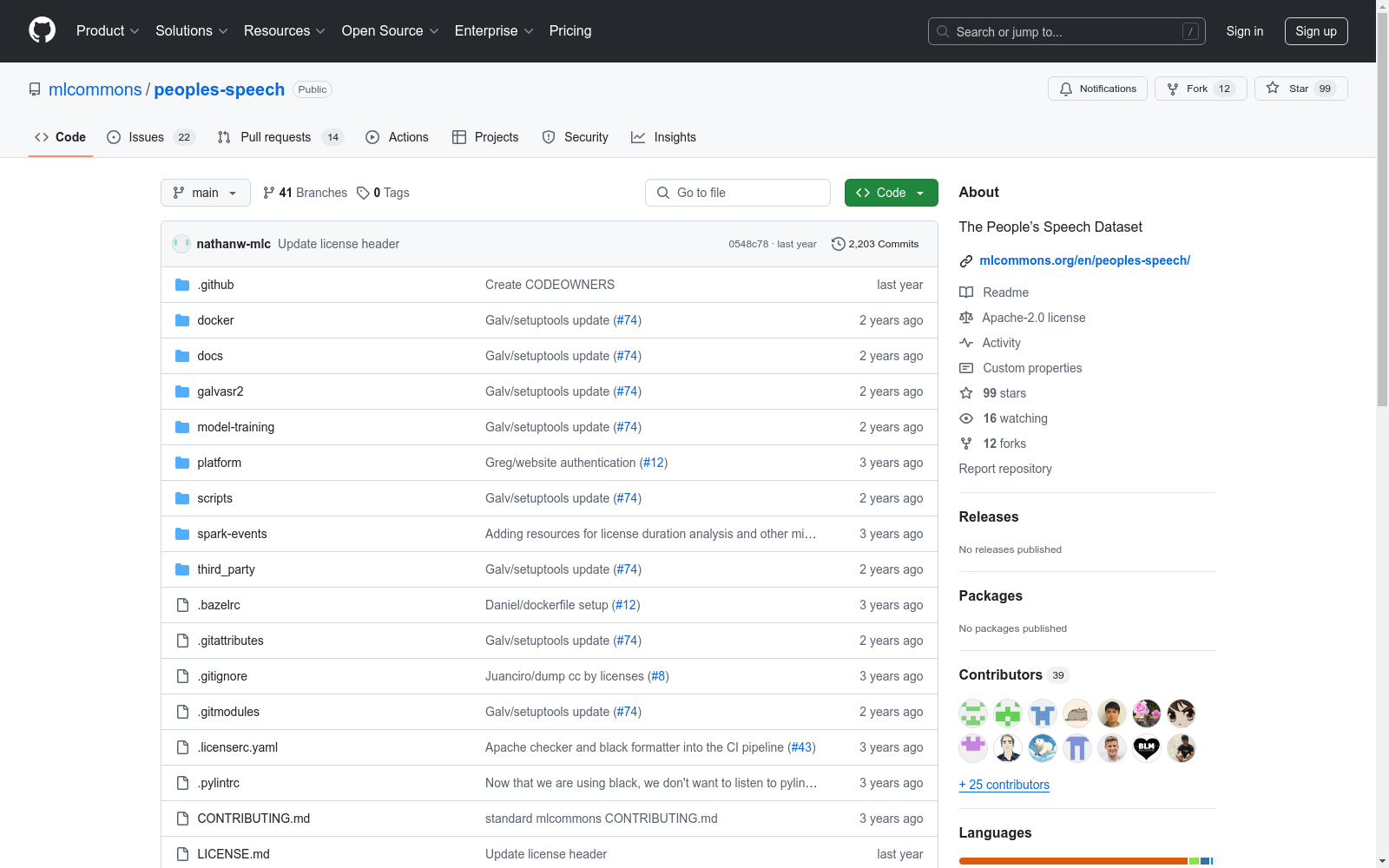Click the orange language bar segment
The width and height of the screenshot is (1389, 868).
1073,861
